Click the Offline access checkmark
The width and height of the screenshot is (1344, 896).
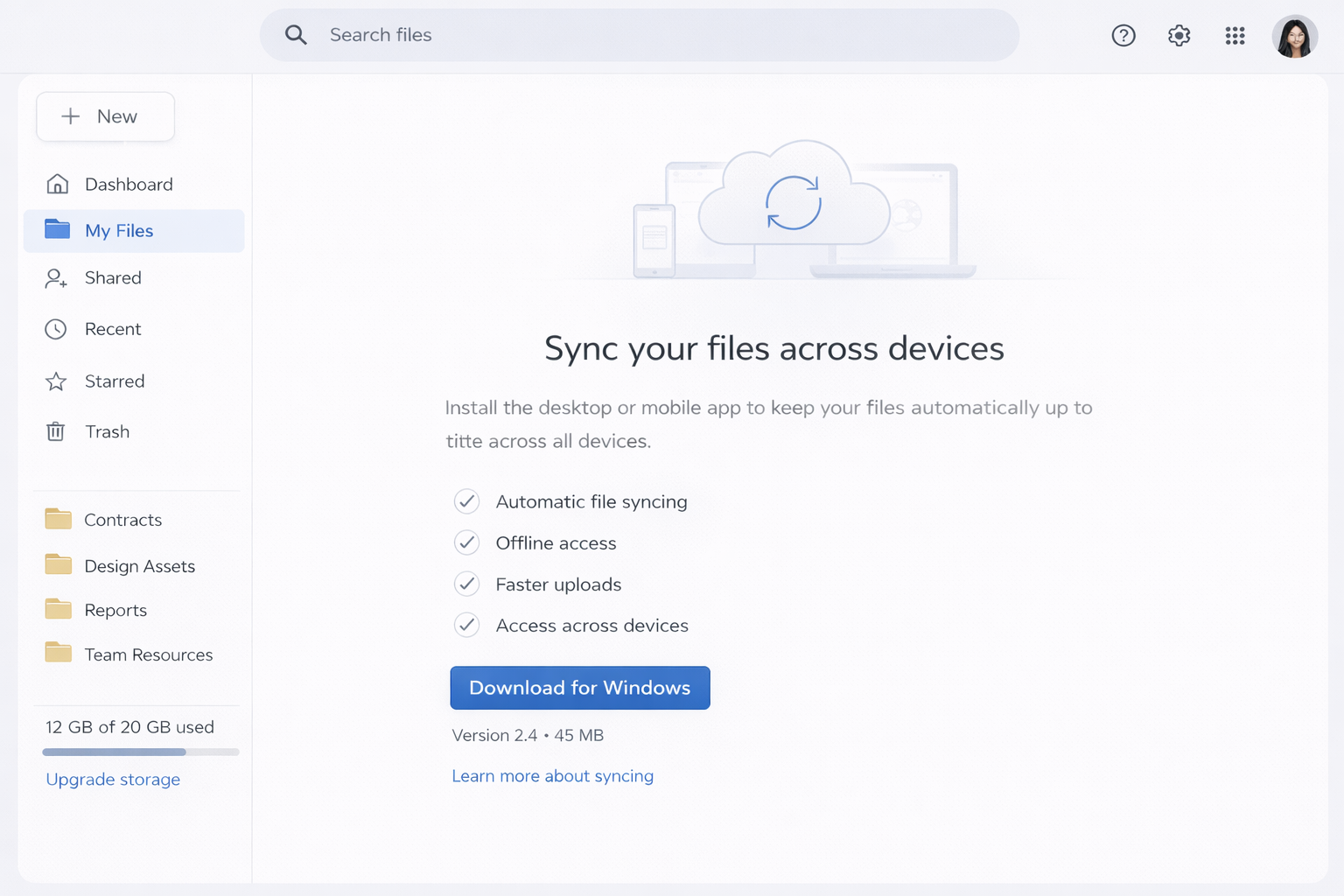click(x=466, y=542)
